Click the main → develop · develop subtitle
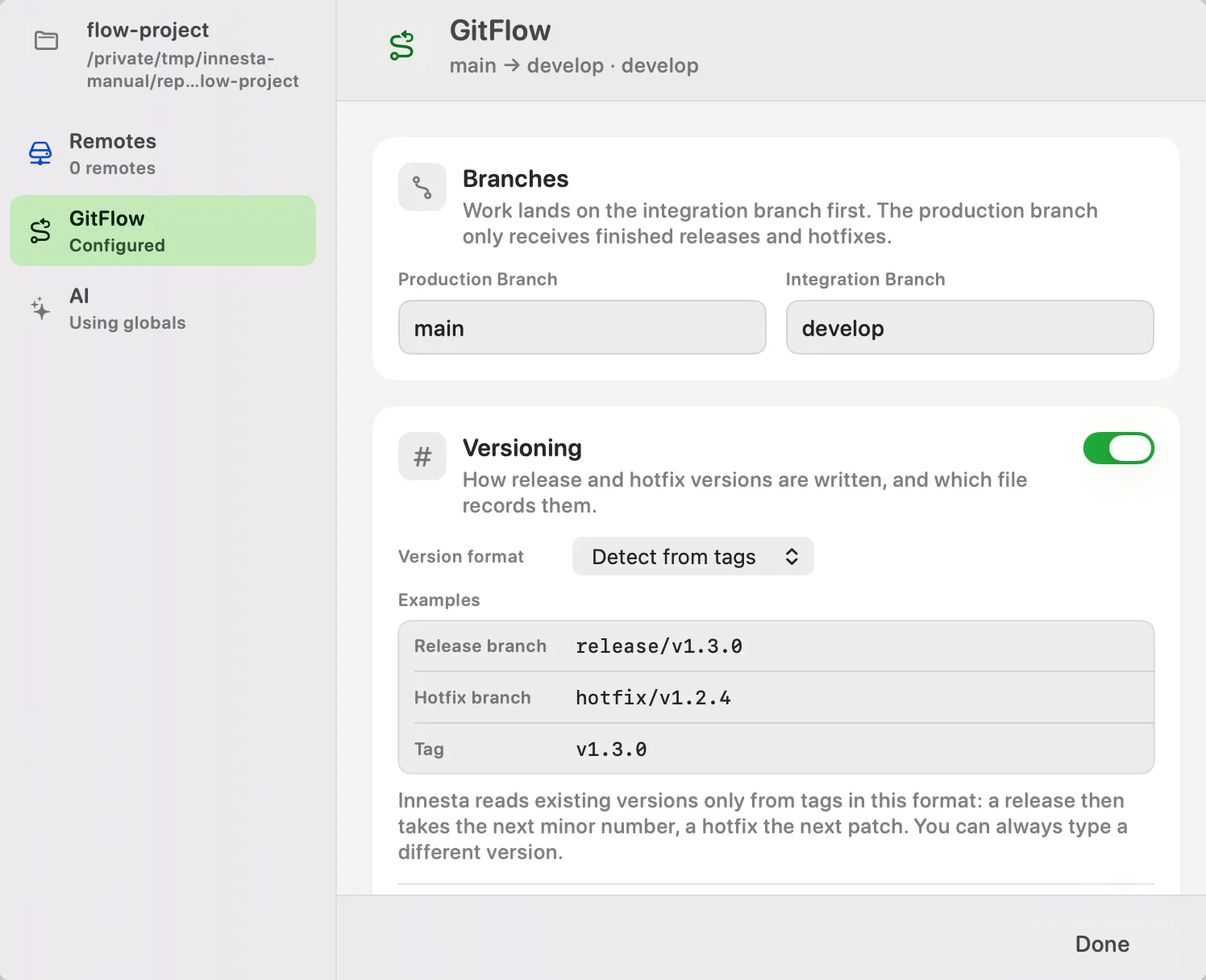Viewport: 1206px width, 980px height. point(574,65)
